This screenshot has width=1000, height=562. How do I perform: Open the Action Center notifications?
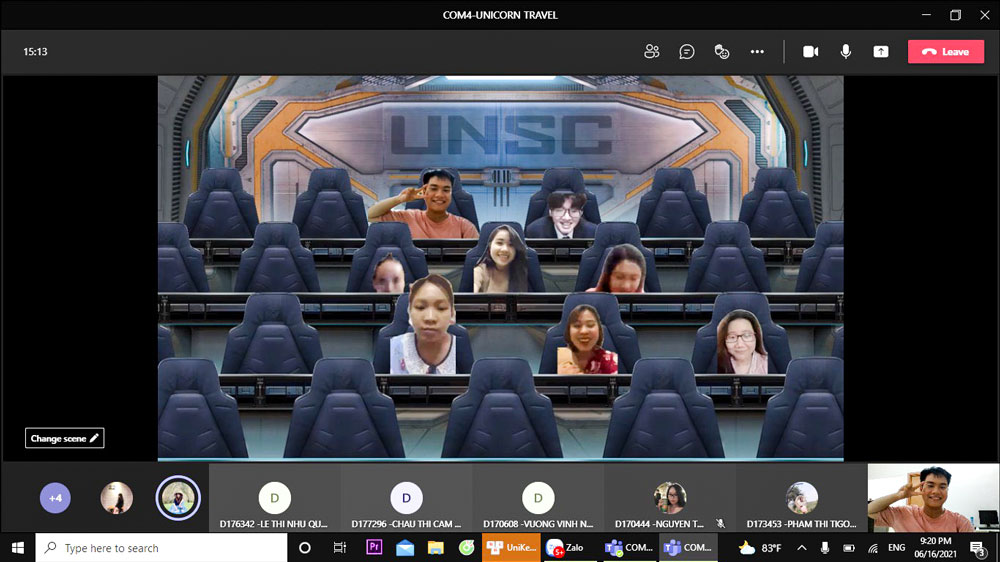(978, 548)
